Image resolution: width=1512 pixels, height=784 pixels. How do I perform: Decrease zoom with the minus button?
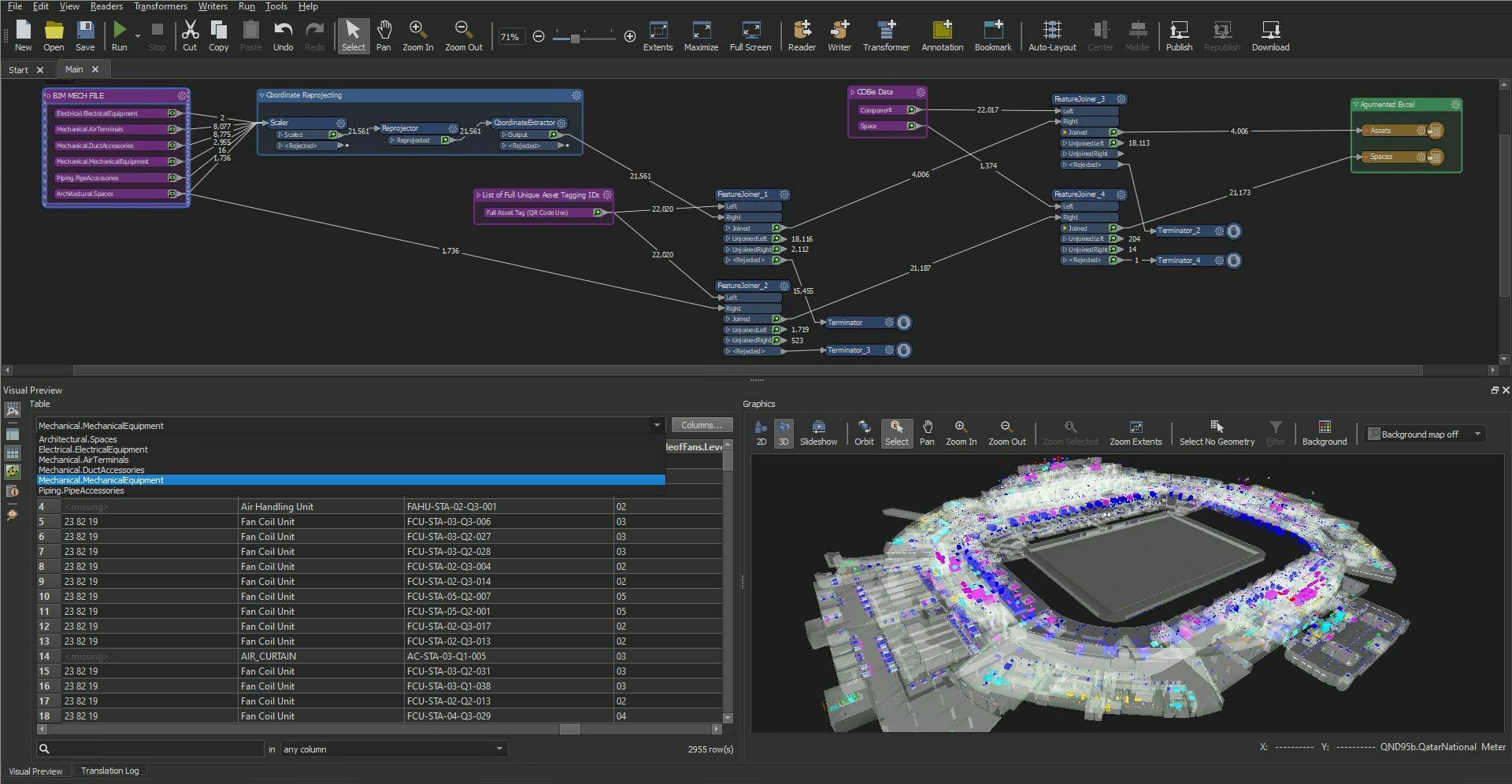(x=539, y=36)
